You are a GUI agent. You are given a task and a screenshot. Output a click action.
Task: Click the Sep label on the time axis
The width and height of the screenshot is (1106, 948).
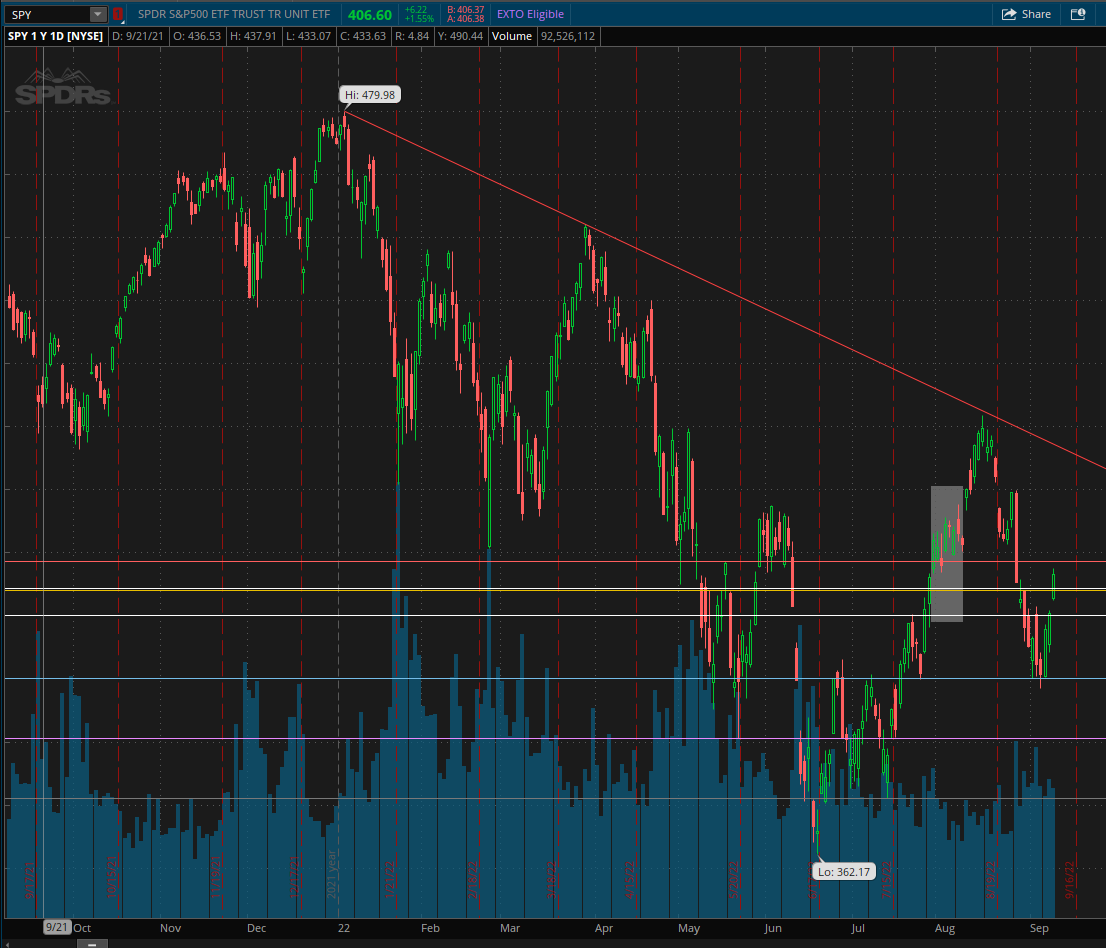click(x=1038, y=928)
